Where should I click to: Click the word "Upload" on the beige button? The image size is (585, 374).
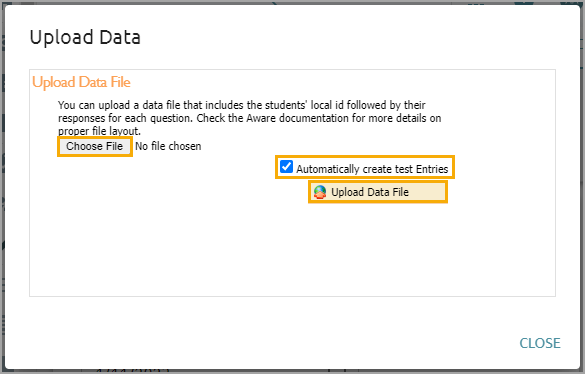pyautogui.click(x=347, y=192)
